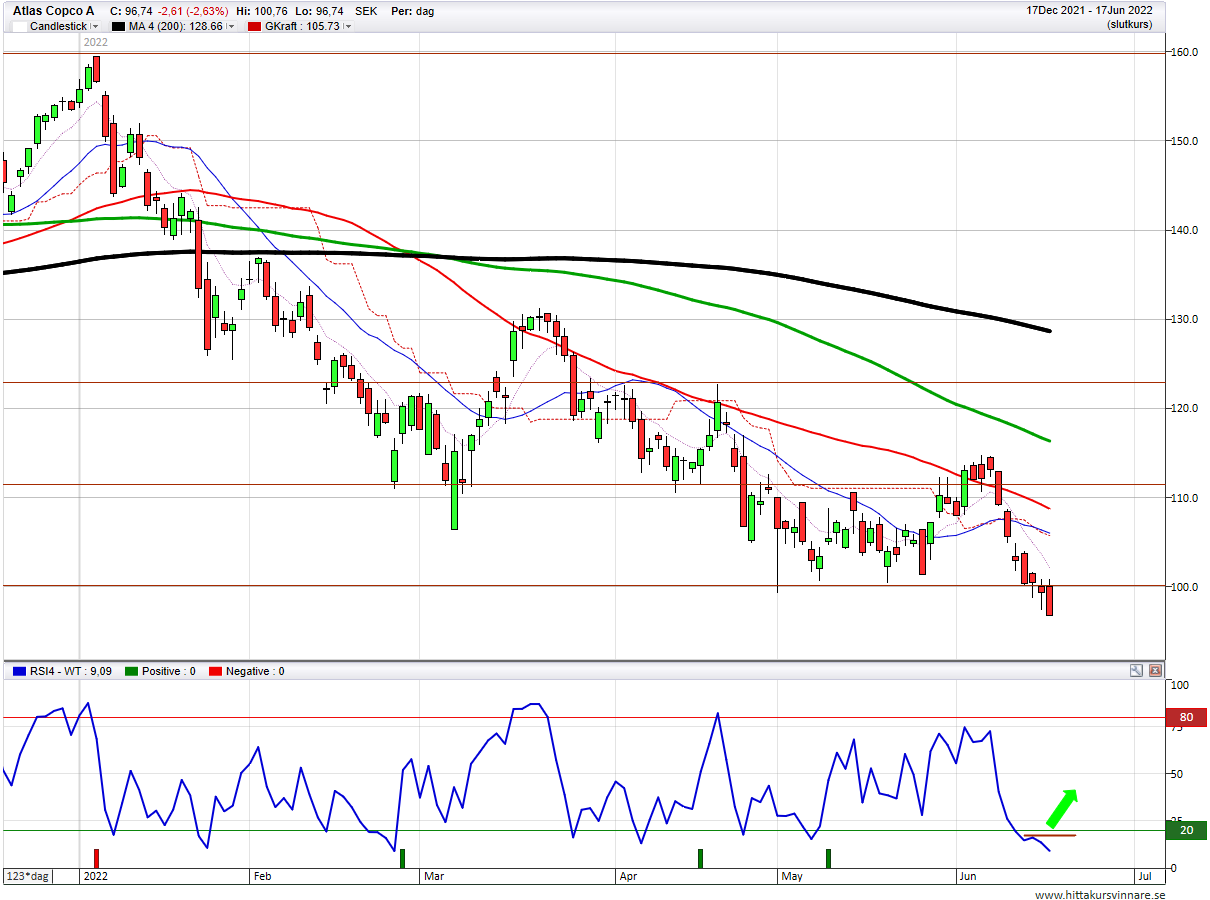Click the May month marker on time axis
This screenshot has height=900, width=1210.
tap(792, 876)
